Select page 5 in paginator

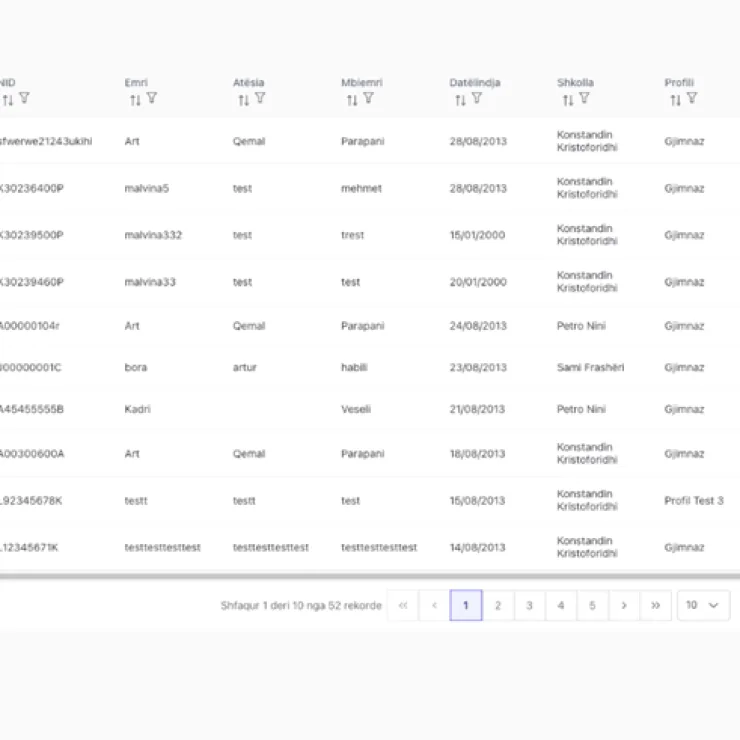pyautogui.click(x=592, y=605)
